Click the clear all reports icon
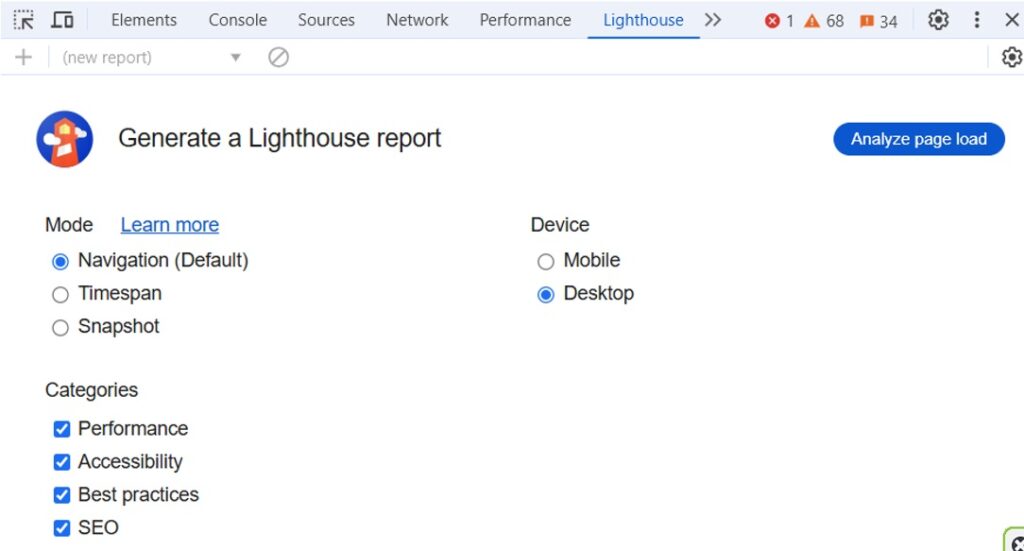 tap(278, 57)
